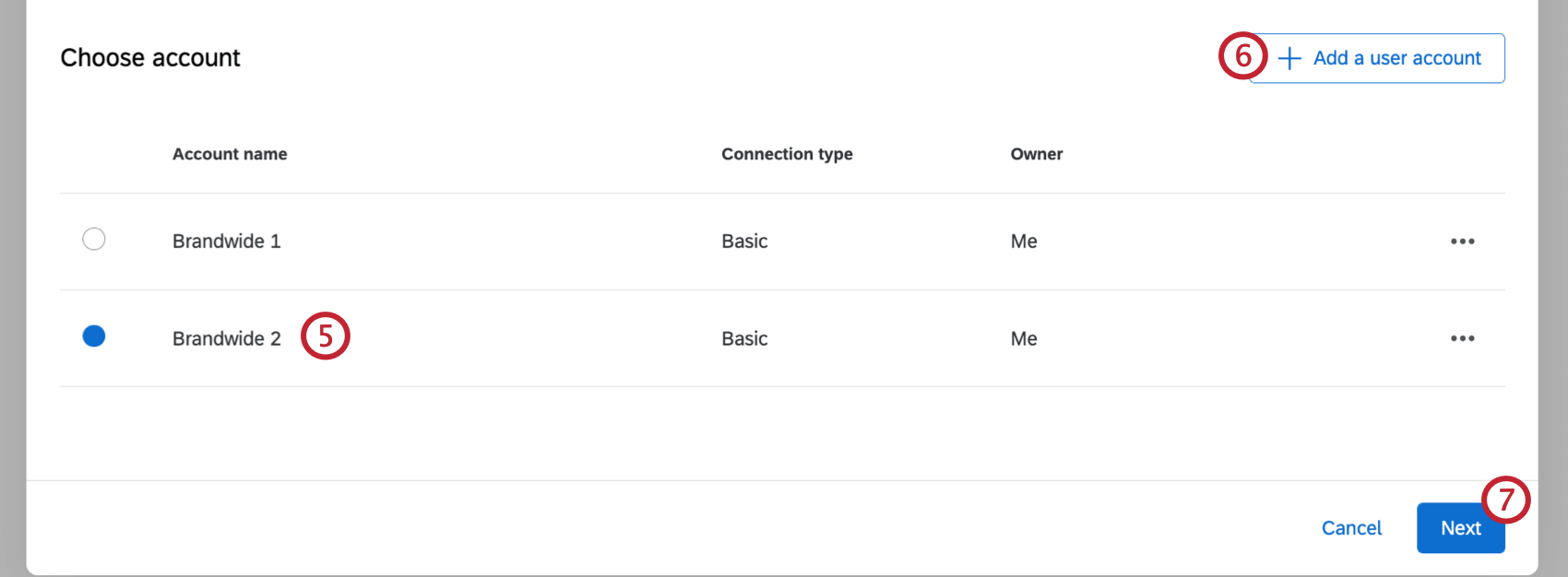Click the Brandwide 2 account name
Viewport: 1568px width, 577px height.
click(x=226, y=338)
